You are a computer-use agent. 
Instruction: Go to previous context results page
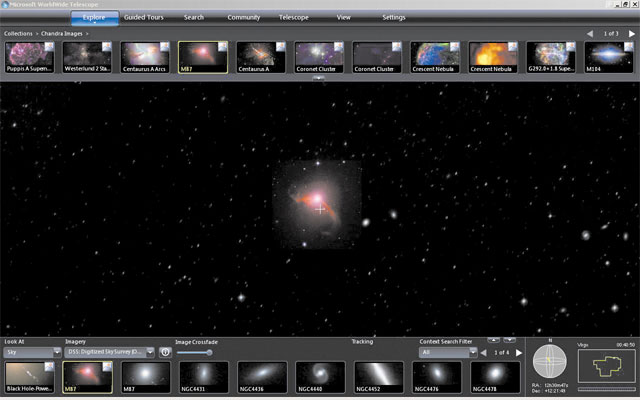point(484,353)
